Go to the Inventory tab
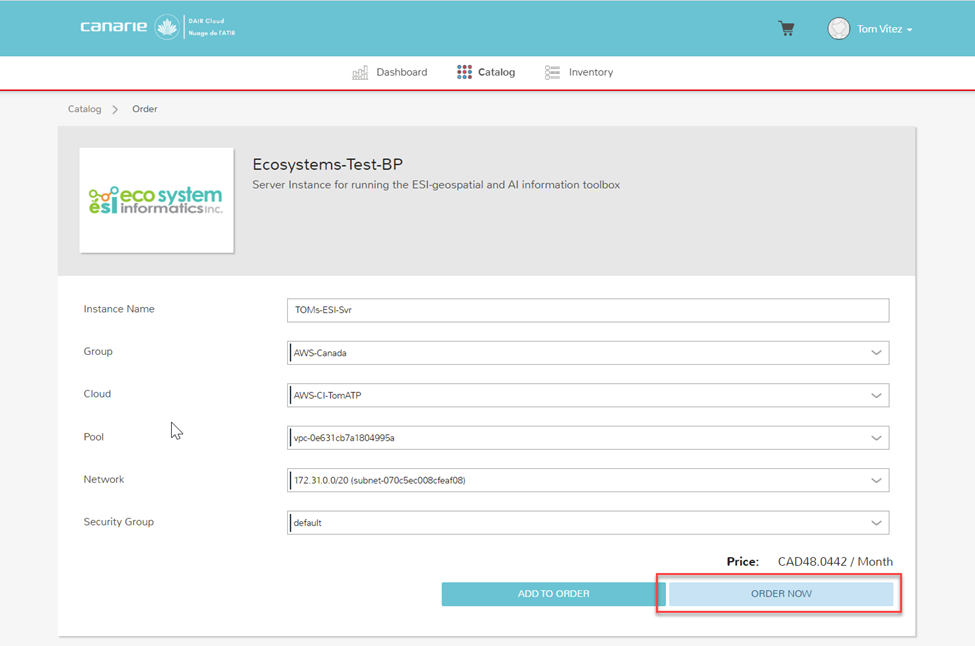The height and width of the screenshot is (646, 975). (x=590, y=73)
